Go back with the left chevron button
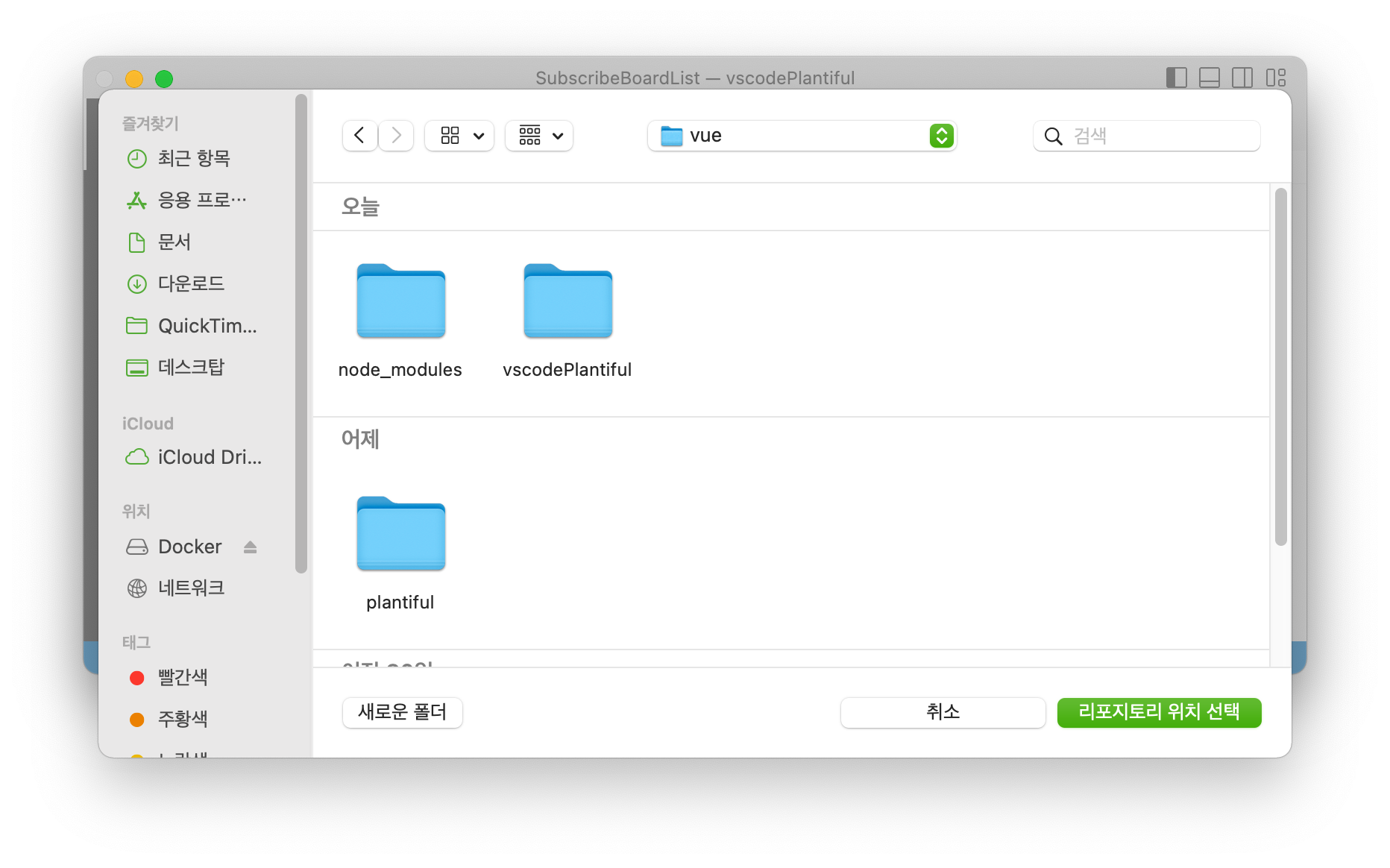Image resolution: width=1390 pixels, height=868 pixels. click(x=359, y=136)
